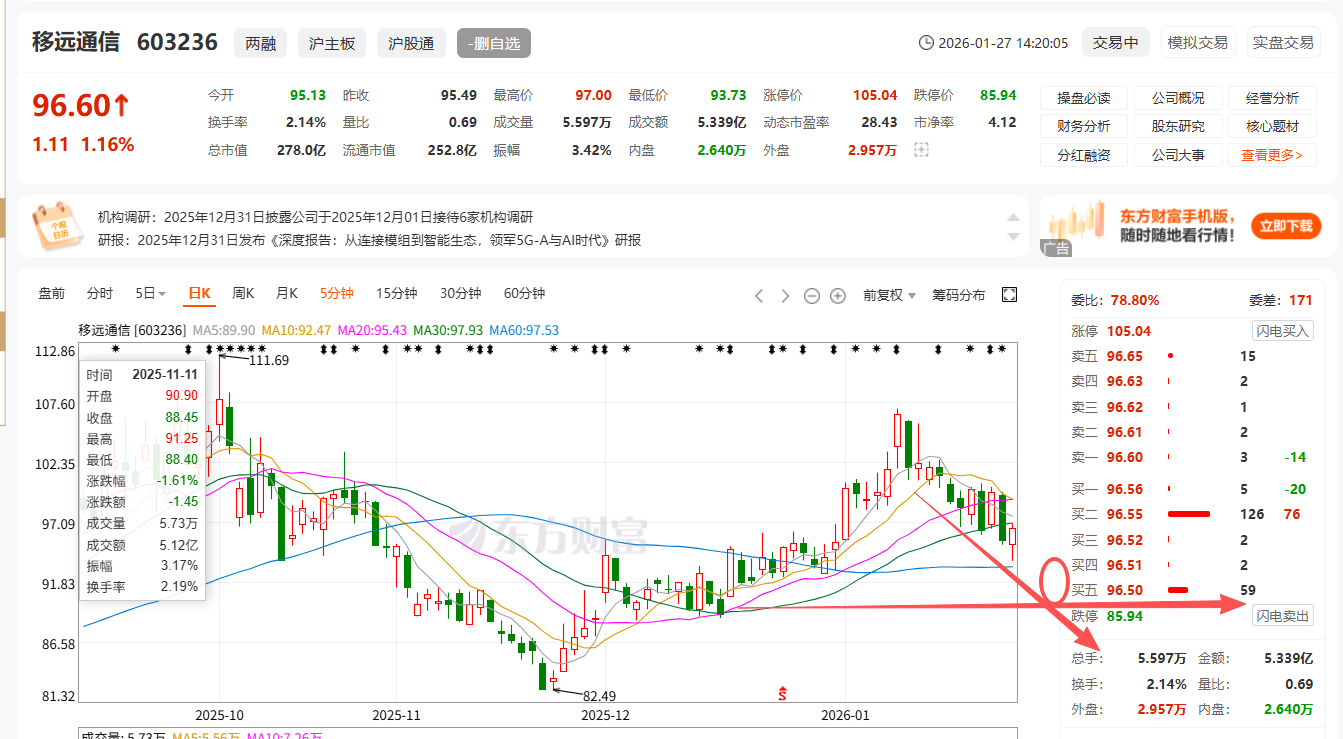Screen dimensions: 1343x739
Task: Click the 涨停价 105.04 value in header
Action: 875,96
